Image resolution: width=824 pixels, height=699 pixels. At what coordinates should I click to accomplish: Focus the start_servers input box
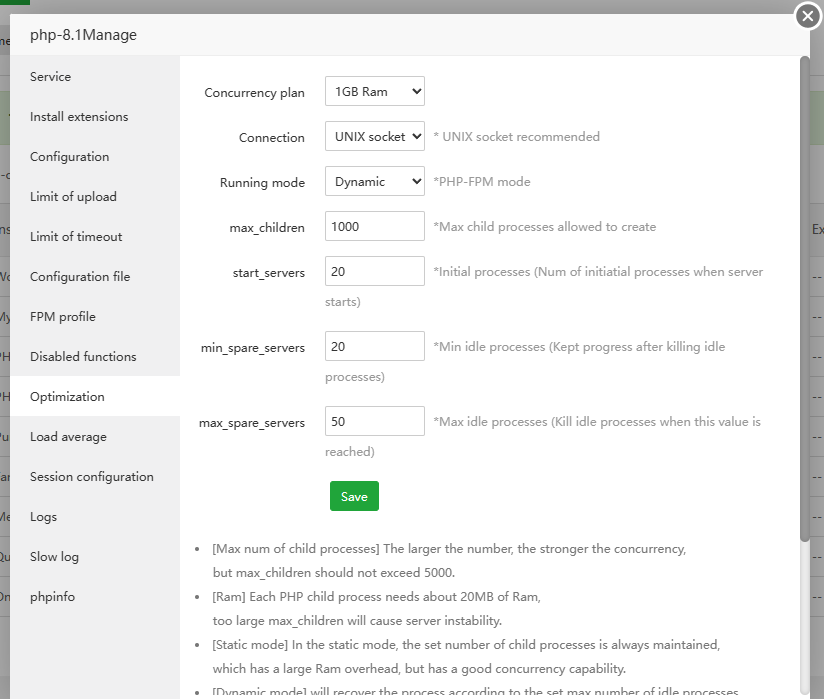[375, 272]
